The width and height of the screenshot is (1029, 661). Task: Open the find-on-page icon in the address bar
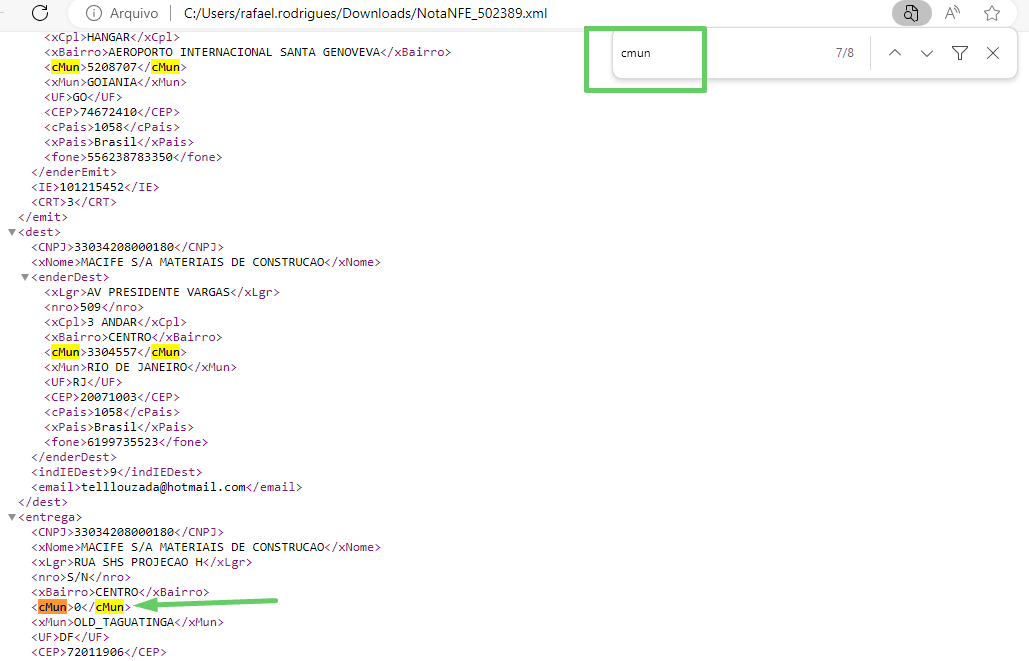click(911, 13)
